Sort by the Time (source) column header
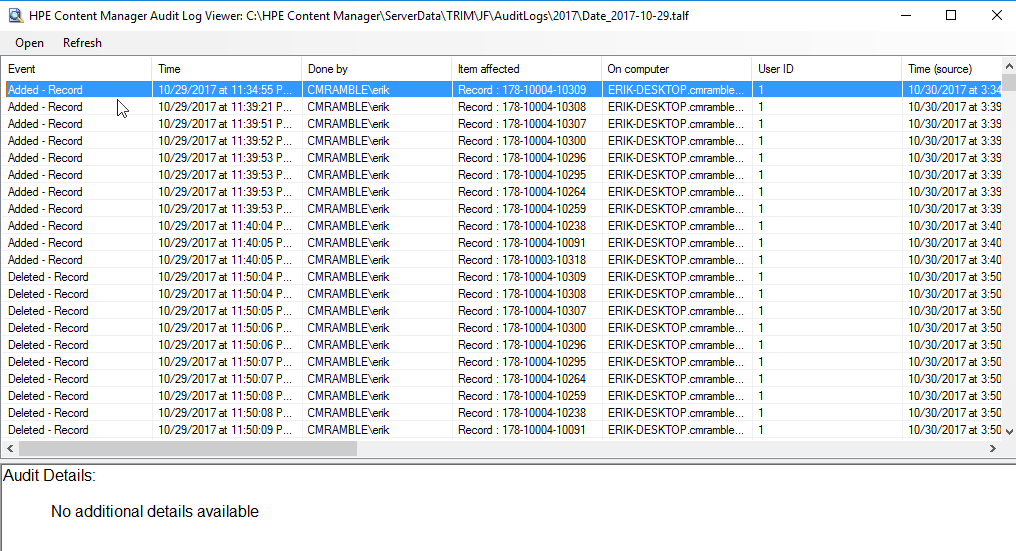This screenshot has width=1016, height=551. pos(952,69)
